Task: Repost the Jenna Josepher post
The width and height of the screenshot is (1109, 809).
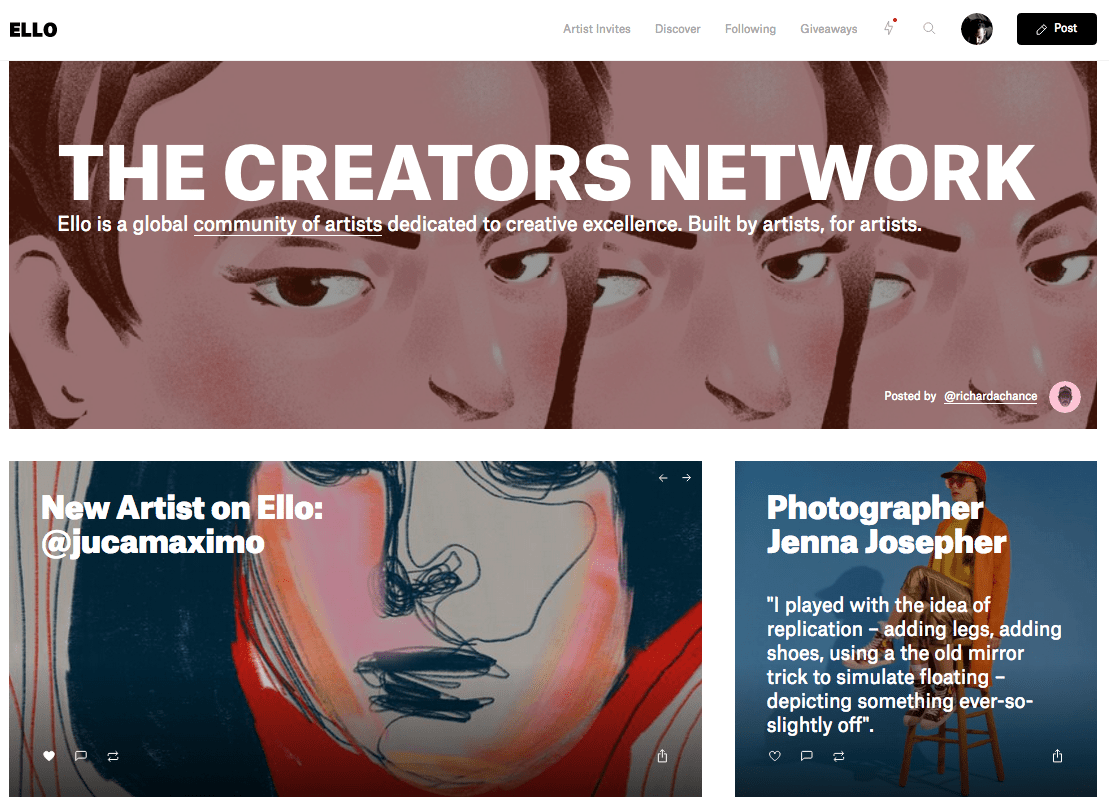Action: (x=839, y=756)
